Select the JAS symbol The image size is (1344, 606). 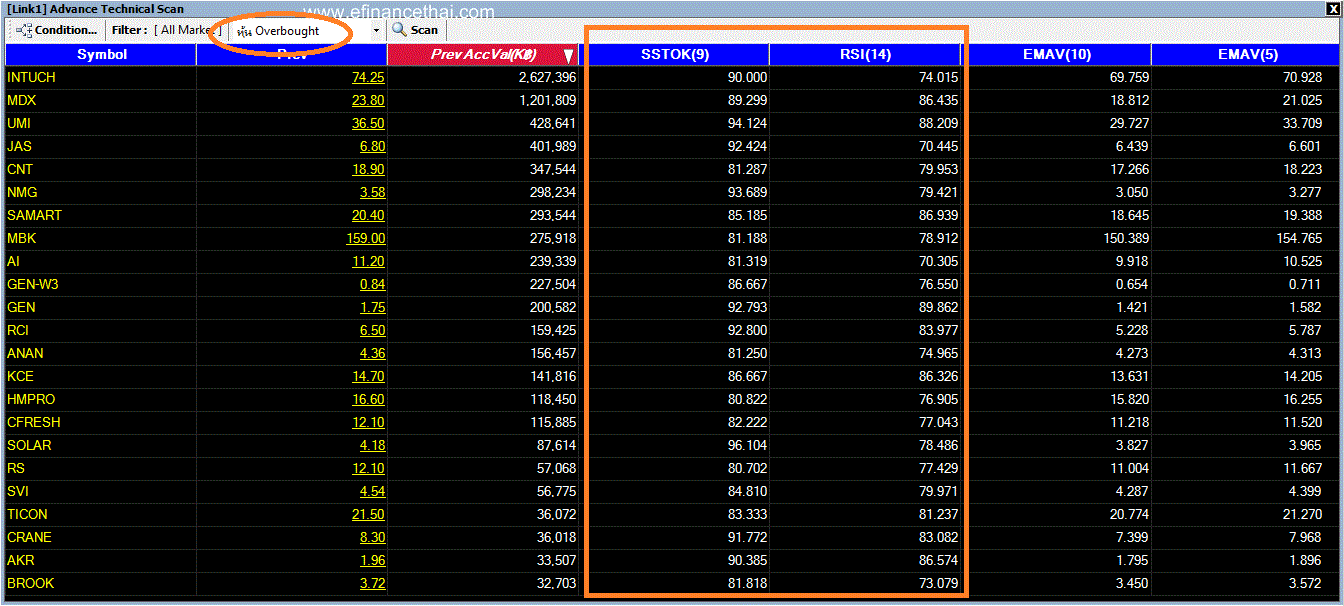(x=19, y=146)
